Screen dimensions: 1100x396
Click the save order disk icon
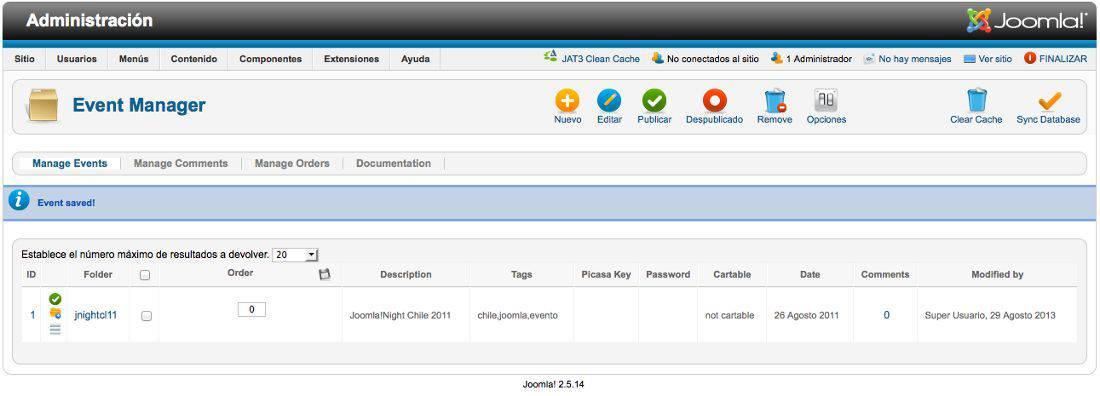point(324,275)
